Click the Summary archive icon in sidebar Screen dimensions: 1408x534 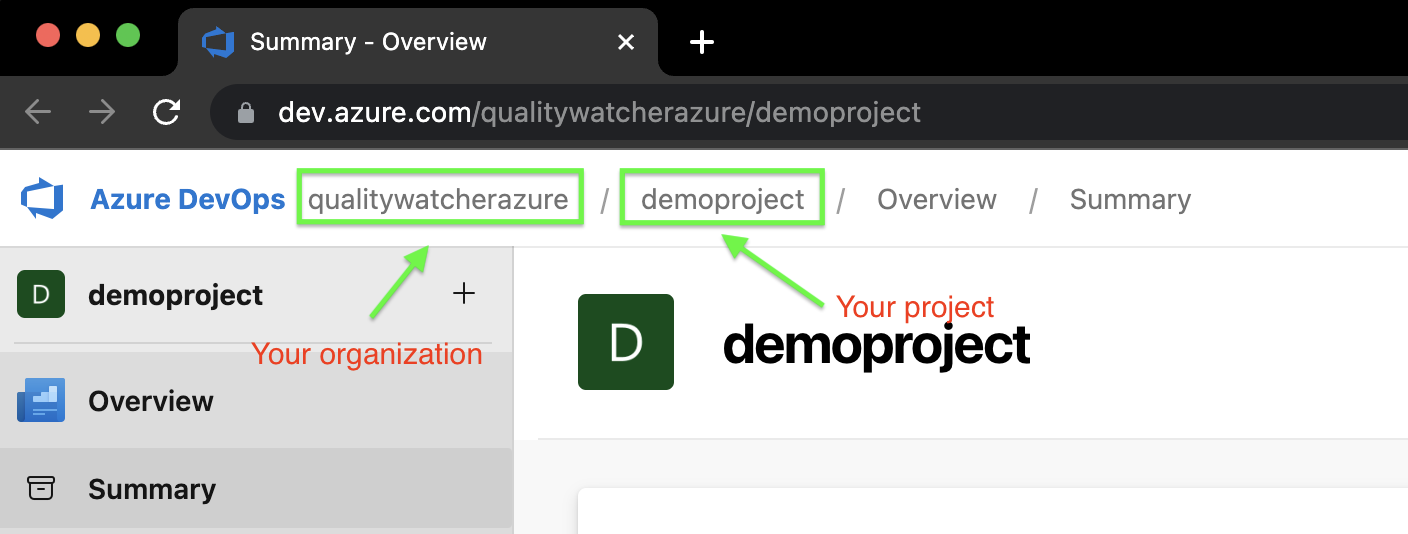click(41, 488)
